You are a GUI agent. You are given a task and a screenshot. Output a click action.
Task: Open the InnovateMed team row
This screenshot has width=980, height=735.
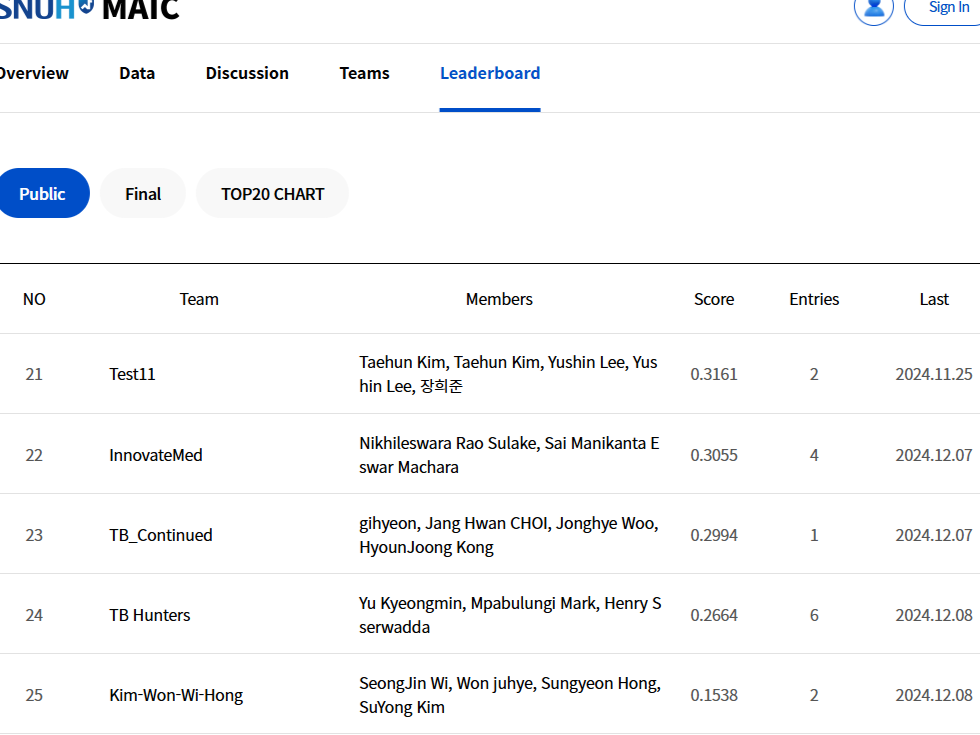click(156, 455)
